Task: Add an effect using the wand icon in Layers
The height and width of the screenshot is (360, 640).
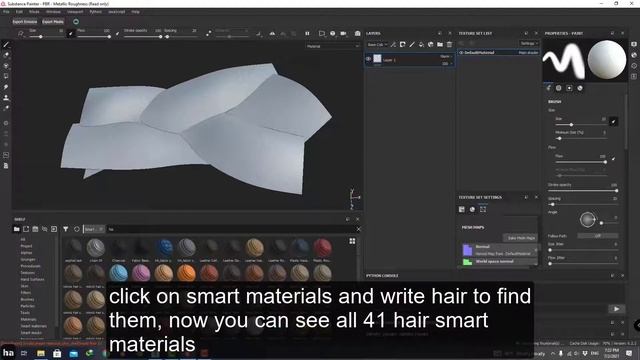Action: [x=393, y=44]
